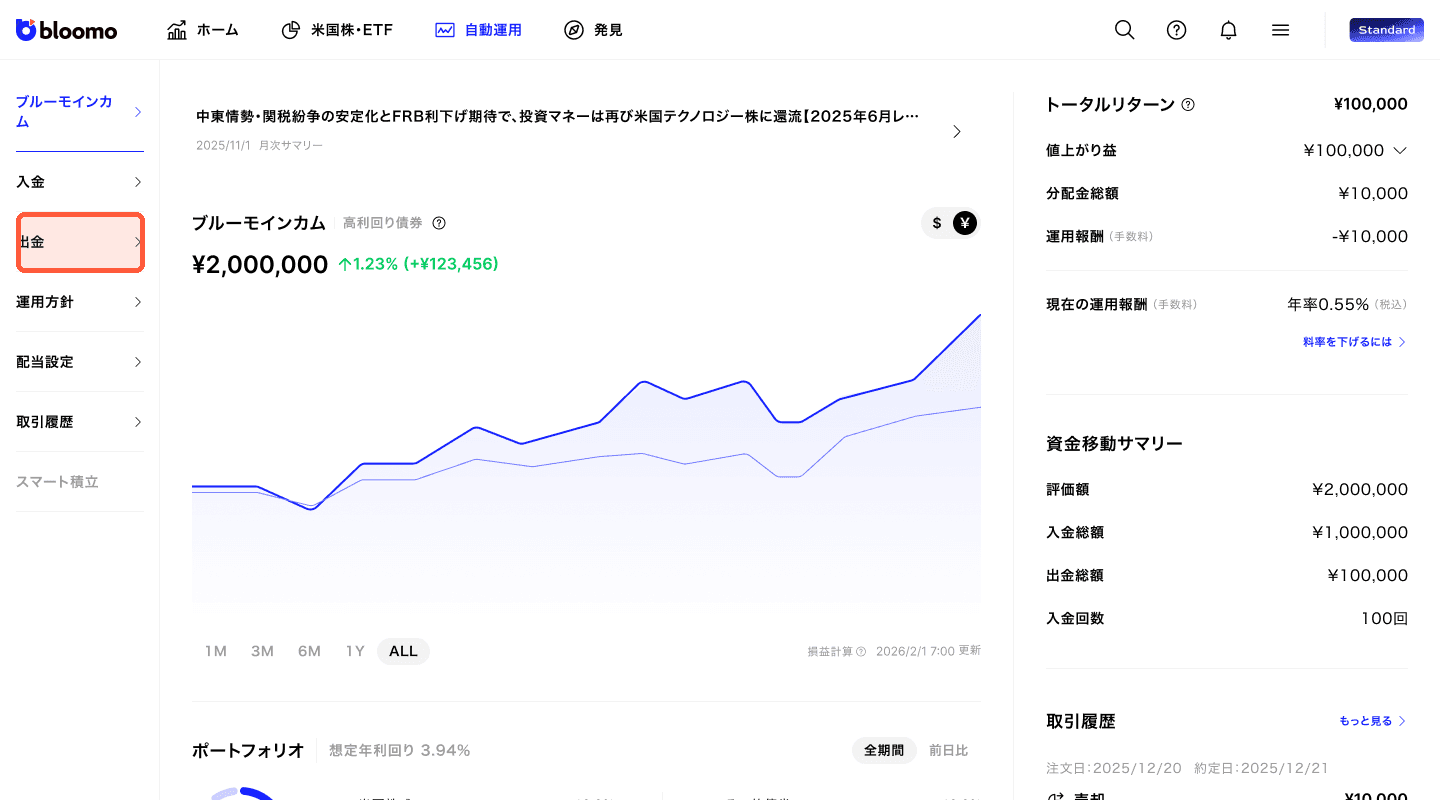
Task: Click もっと見る in 取引履歴 section
Action: [1373, 721]
